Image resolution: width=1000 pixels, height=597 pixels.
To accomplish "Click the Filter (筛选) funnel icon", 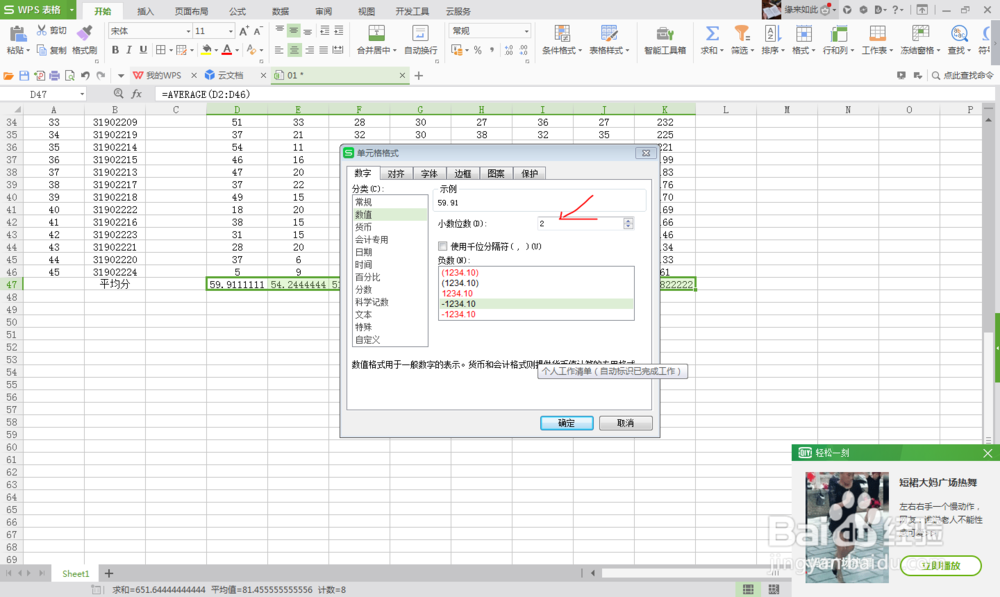I will click(x=742, y=33).
